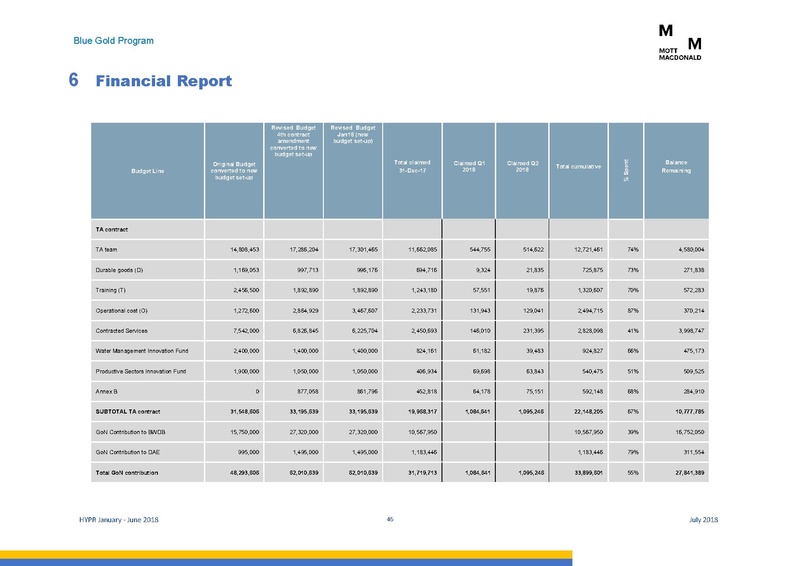Click the DAE original budget '995,000'

coord(248,452)
